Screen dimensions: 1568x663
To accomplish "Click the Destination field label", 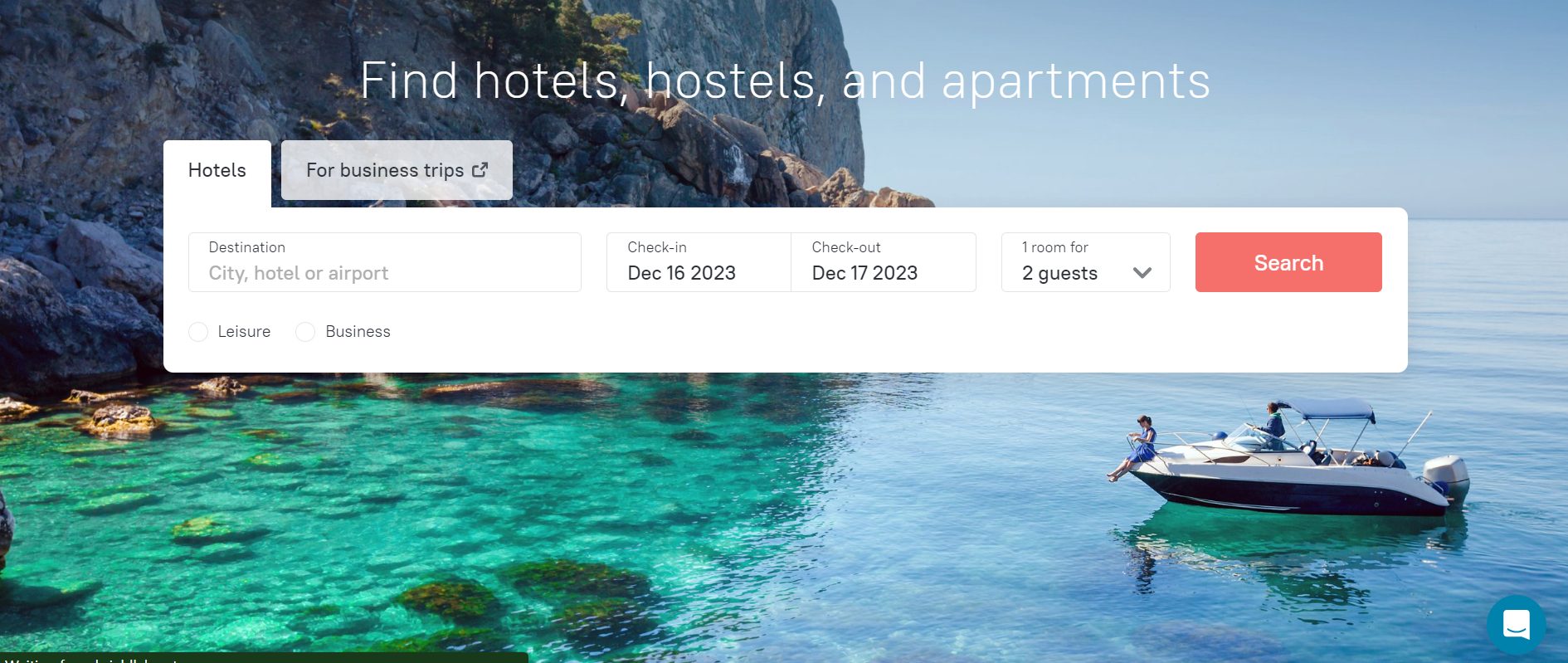I will coord(247,247).
